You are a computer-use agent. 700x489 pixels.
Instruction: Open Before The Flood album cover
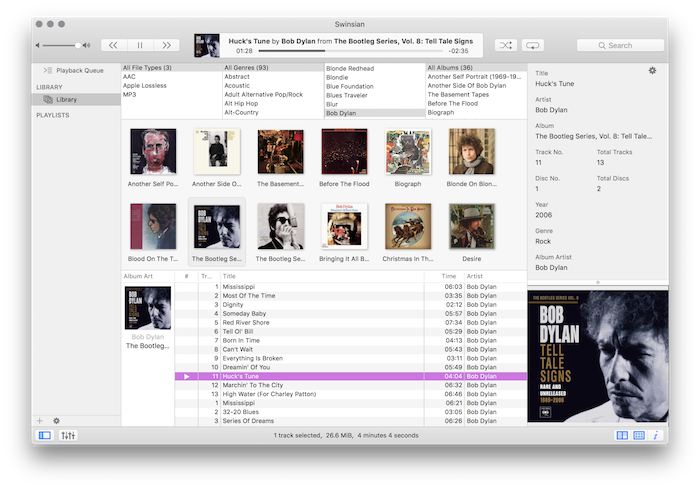344,151
